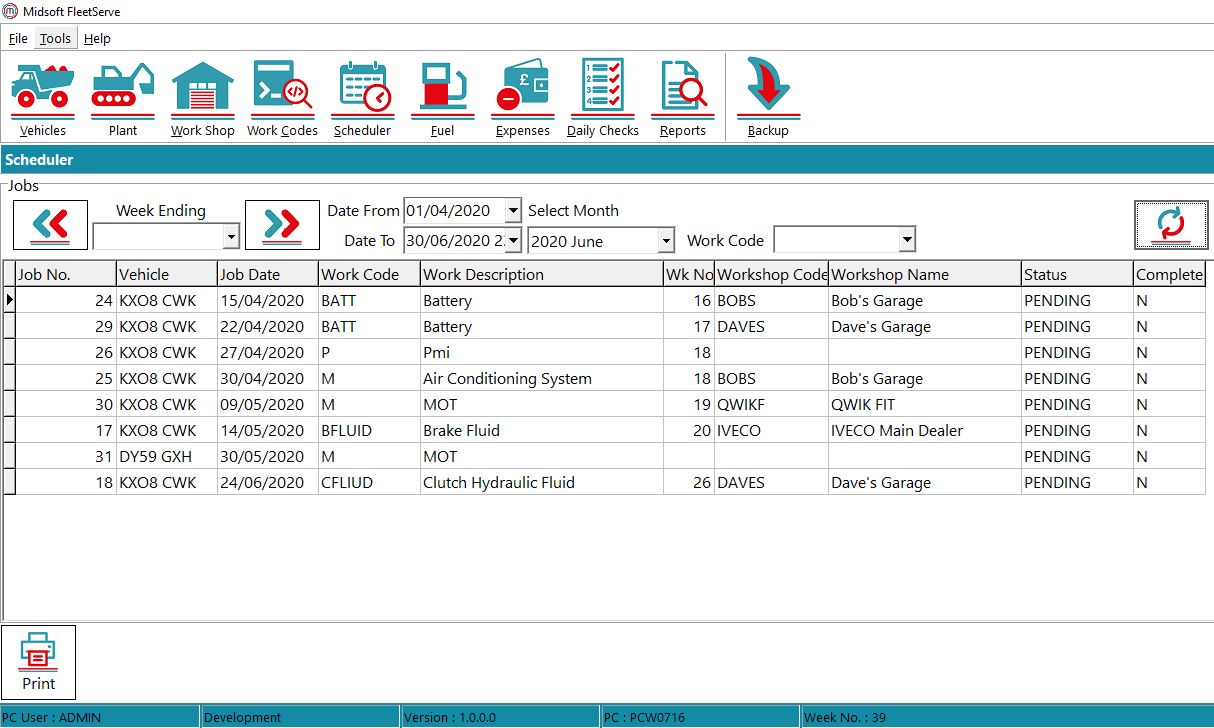Print the scheduler job list
This screenshot has width=1214, height=728.
pos(39,660)
